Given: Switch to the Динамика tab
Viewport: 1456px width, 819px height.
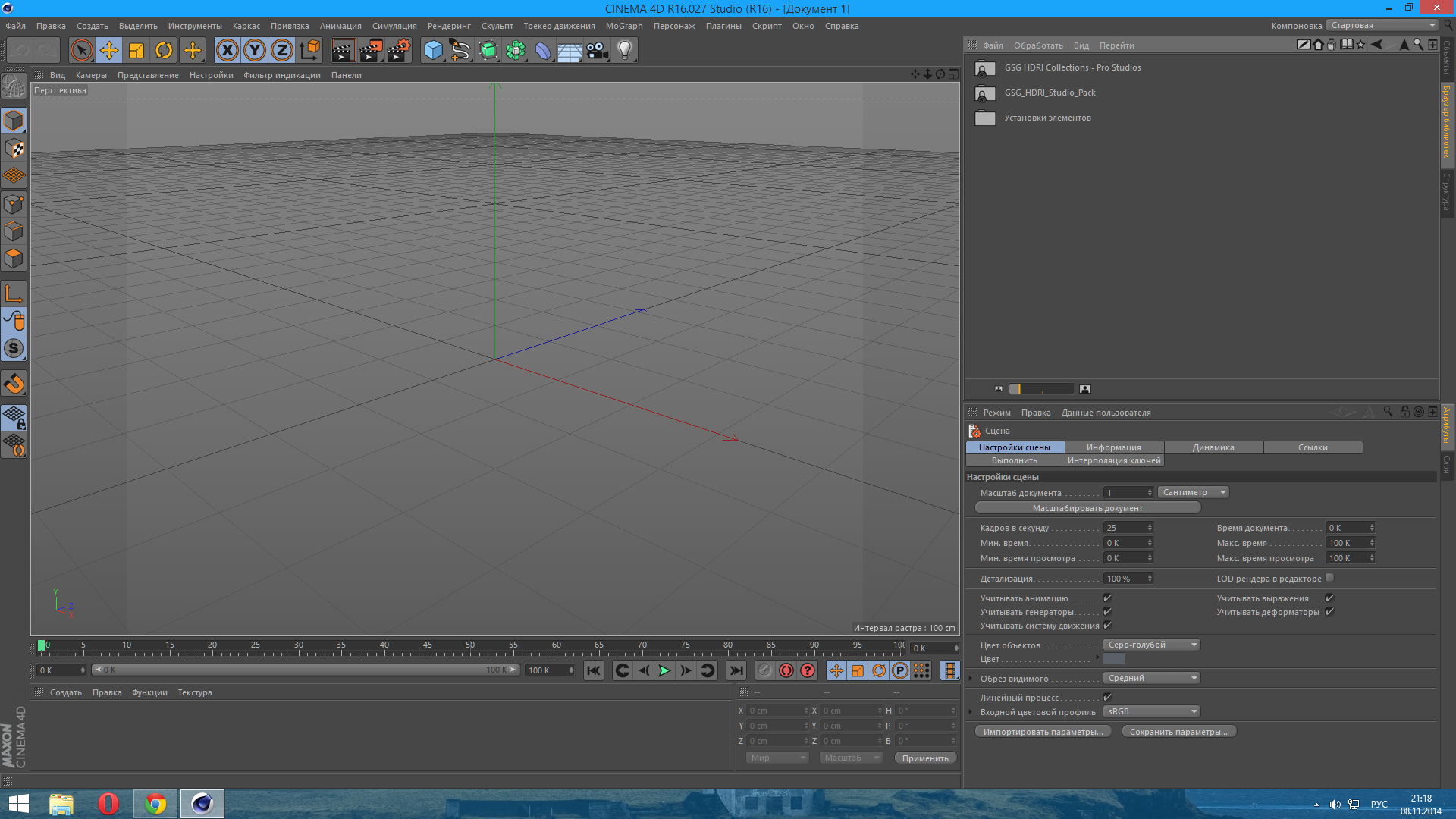Looking at the screenshot, I should [1213, 447].
